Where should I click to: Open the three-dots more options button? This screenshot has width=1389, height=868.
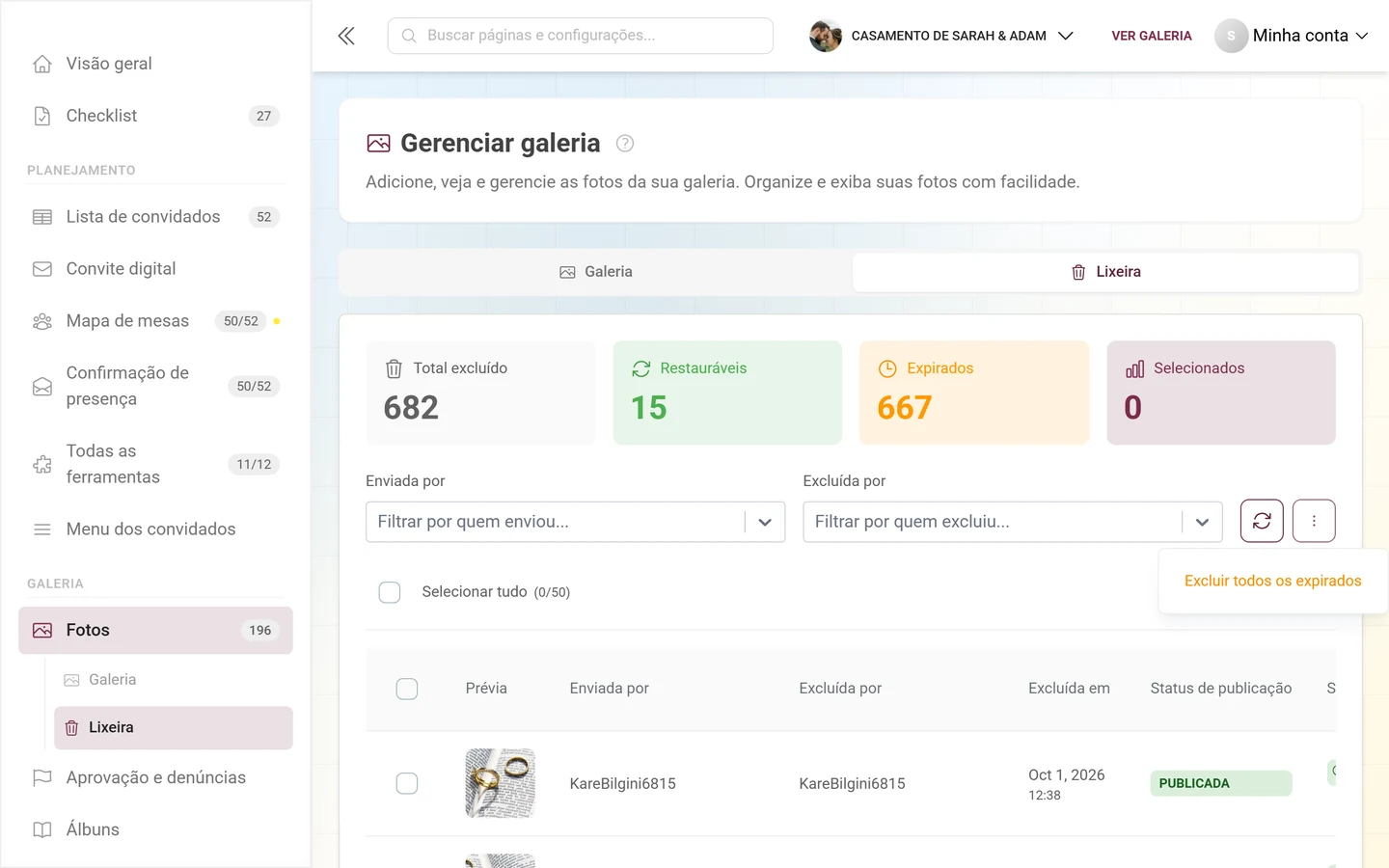coord(1314,521)
